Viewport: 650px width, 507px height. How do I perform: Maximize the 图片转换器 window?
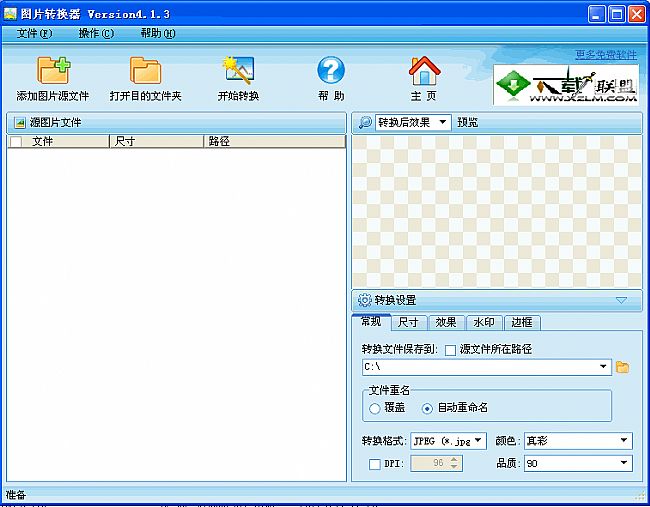tap(617, 15)
